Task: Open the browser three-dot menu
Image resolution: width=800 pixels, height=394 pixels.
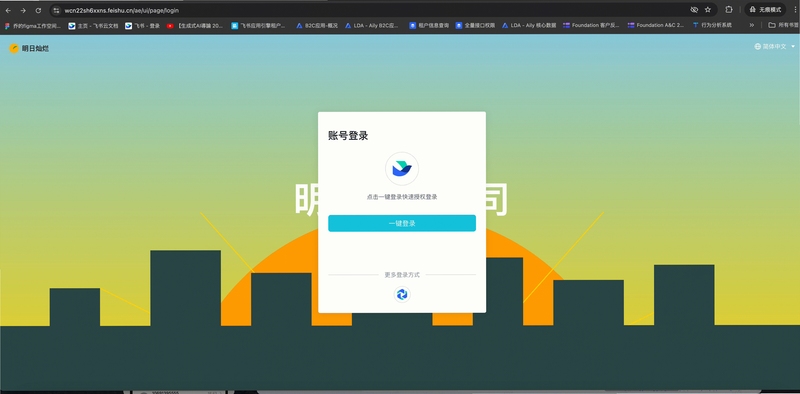Action: click(x=795, y=10)
